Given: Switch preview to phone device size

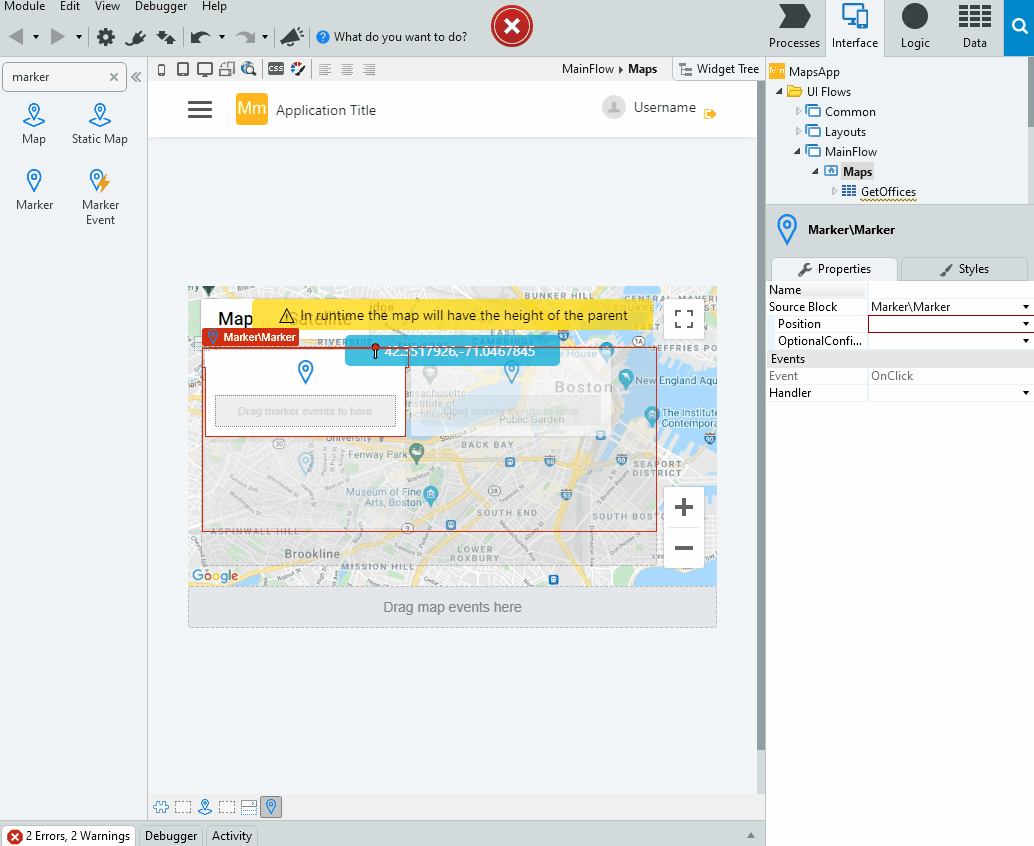Looking at the screenshot, I should (161, 69).
